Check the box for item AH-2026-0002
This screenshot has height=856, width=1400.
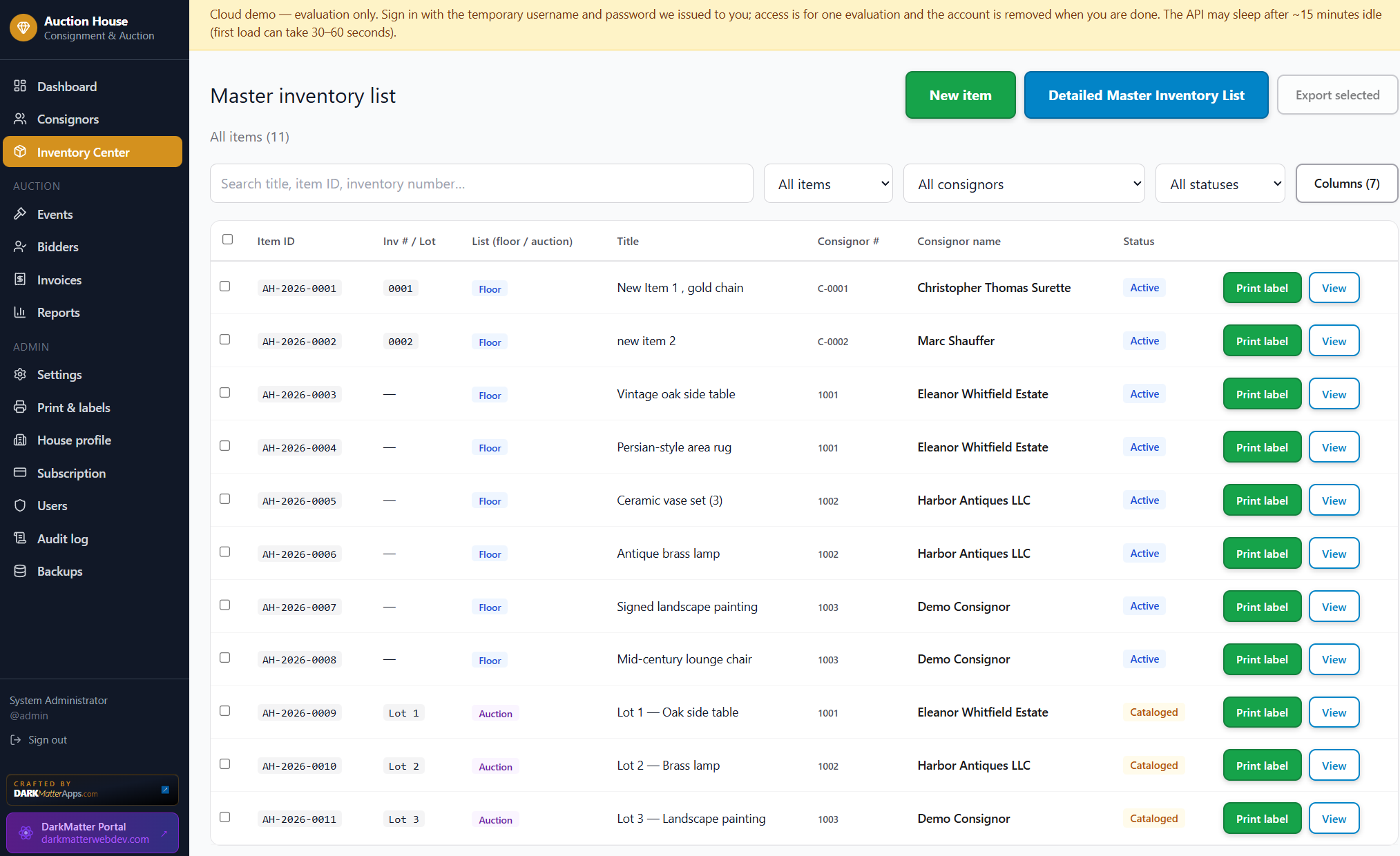[224, 340]
